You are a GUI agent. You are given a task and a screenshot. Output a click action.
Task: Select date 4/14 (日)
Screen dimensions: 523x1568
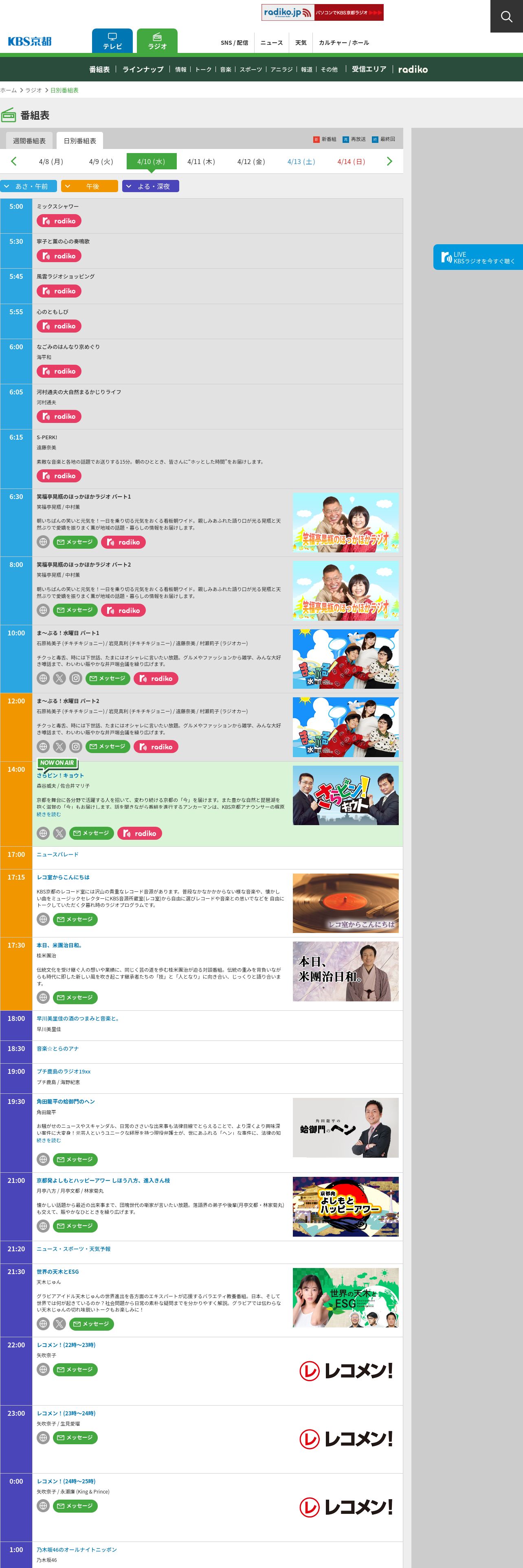(x=351, y=161)
